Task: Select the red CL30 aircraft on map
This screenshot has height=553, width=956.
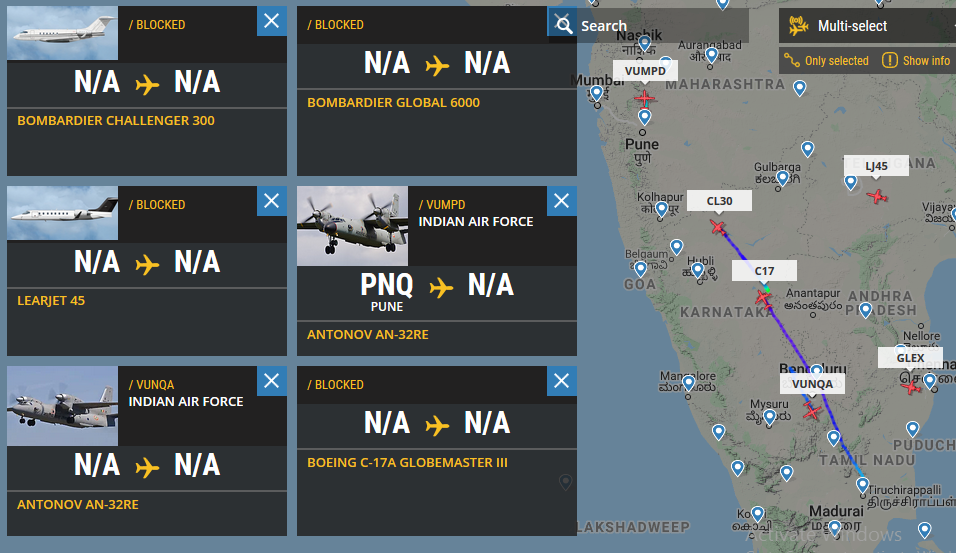Action: (x=718, y=227)
